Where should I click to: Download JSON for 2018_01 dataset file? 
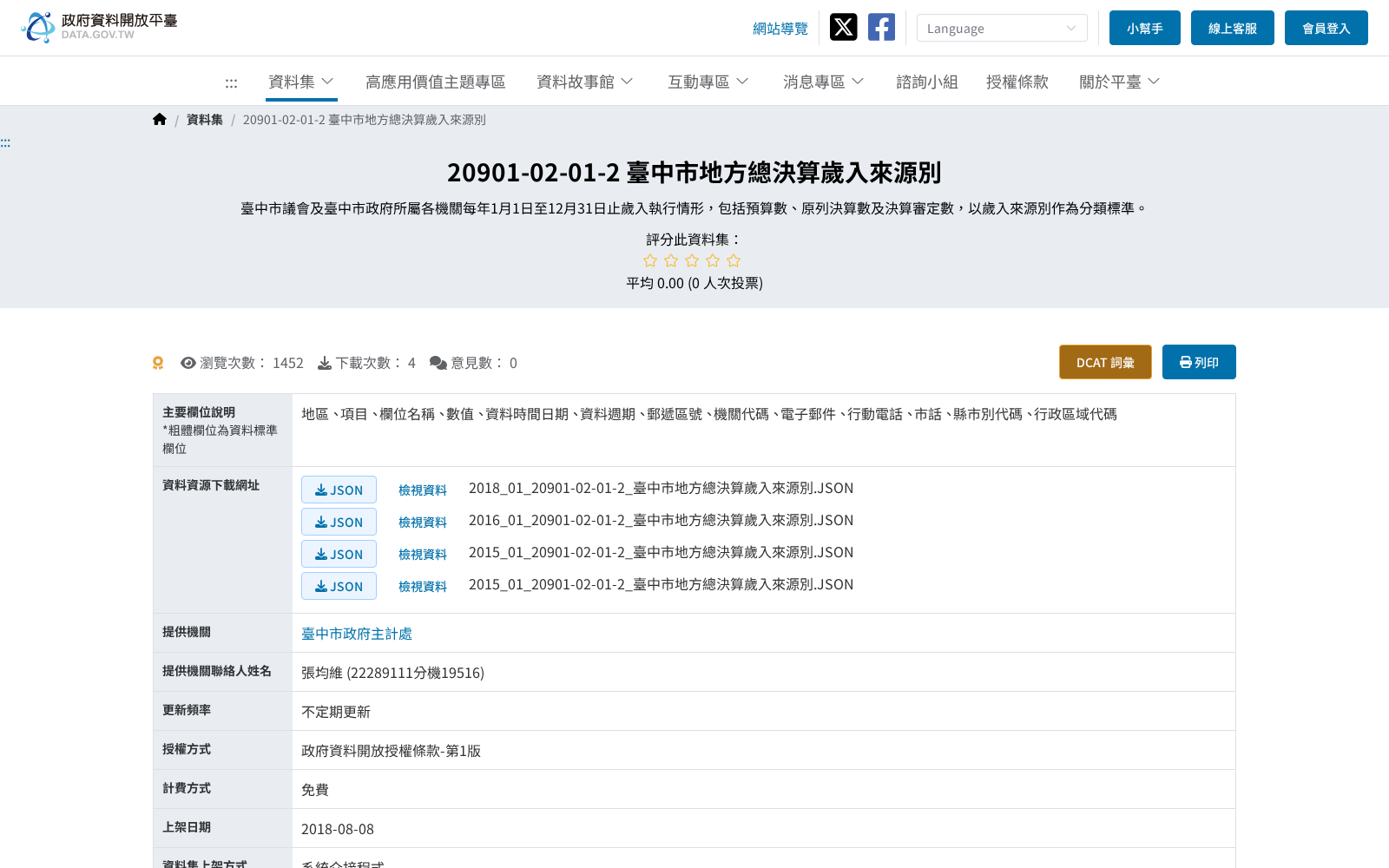339,490
